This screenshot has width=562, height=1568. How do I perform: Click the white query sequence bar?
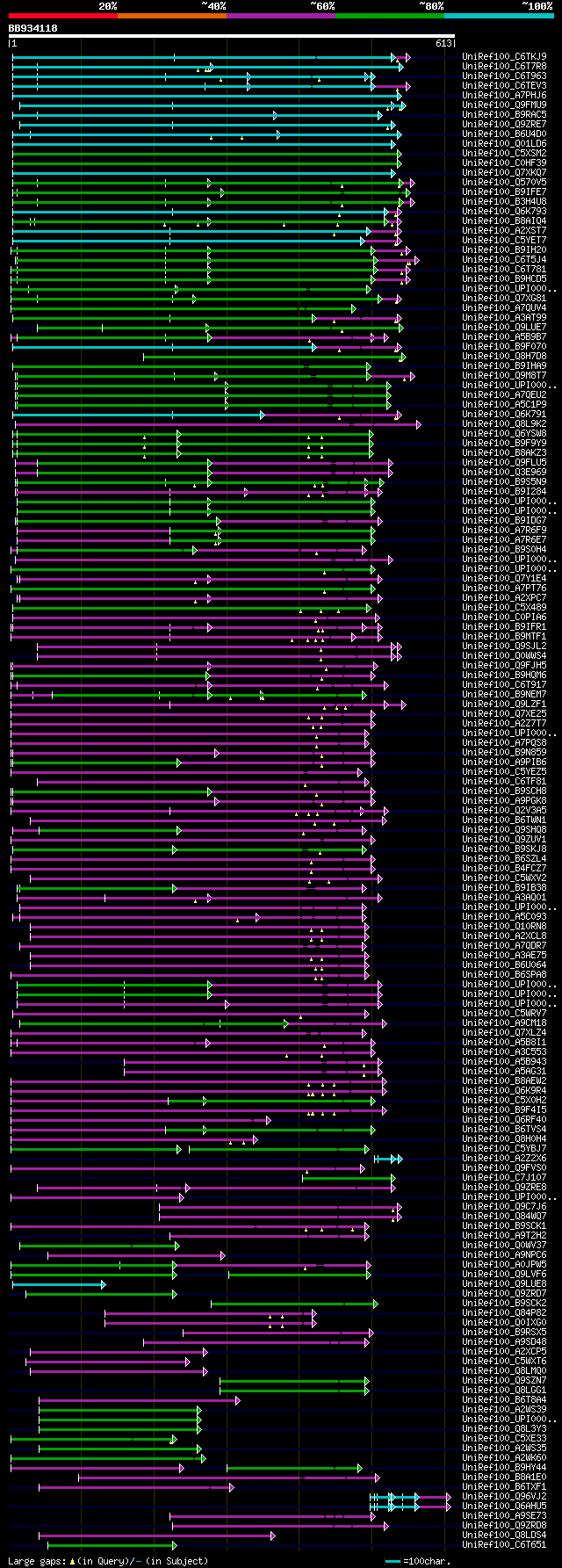[232, 36]
